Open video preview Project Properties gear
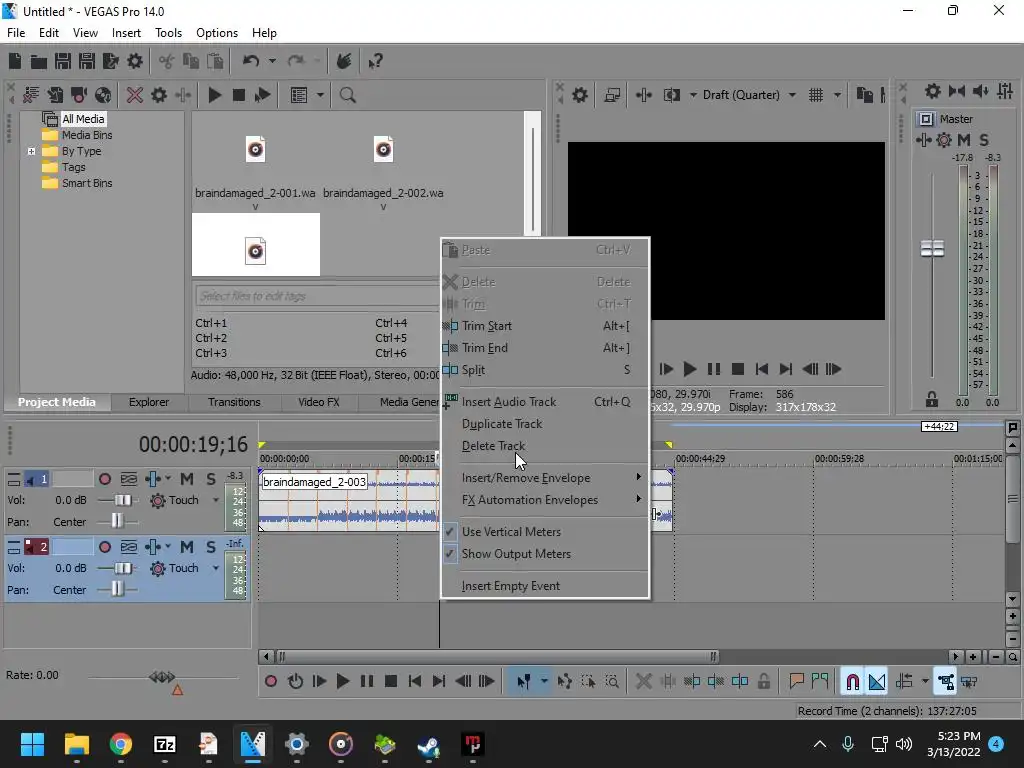 [x=579, y=95]
